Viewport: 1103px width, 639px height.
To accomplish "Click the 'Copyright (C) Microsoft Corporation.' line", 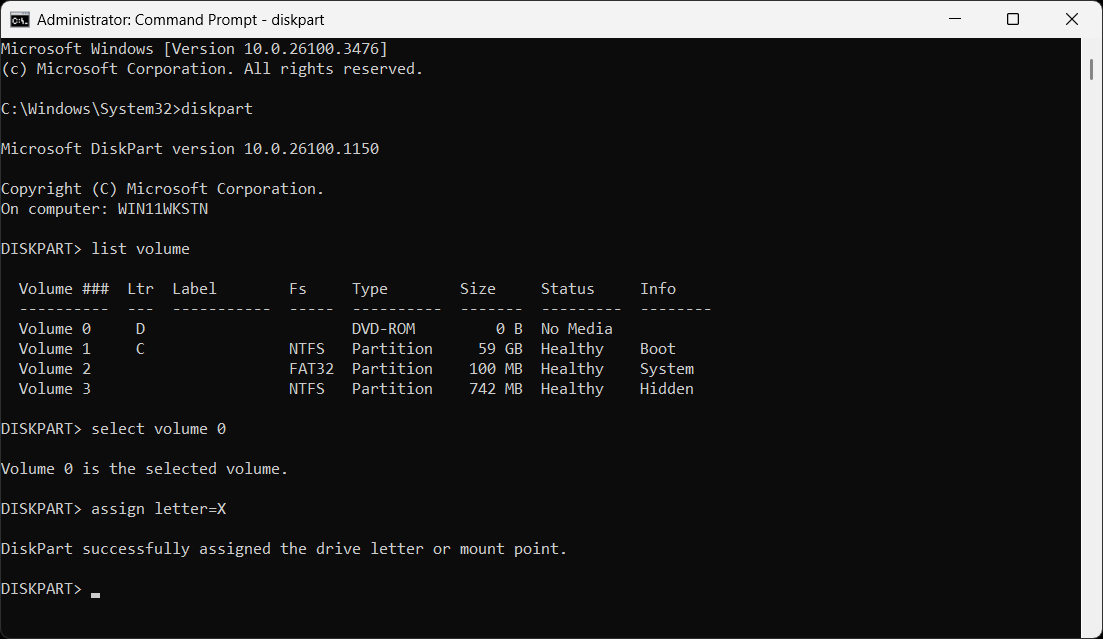I will coord(162,189).
